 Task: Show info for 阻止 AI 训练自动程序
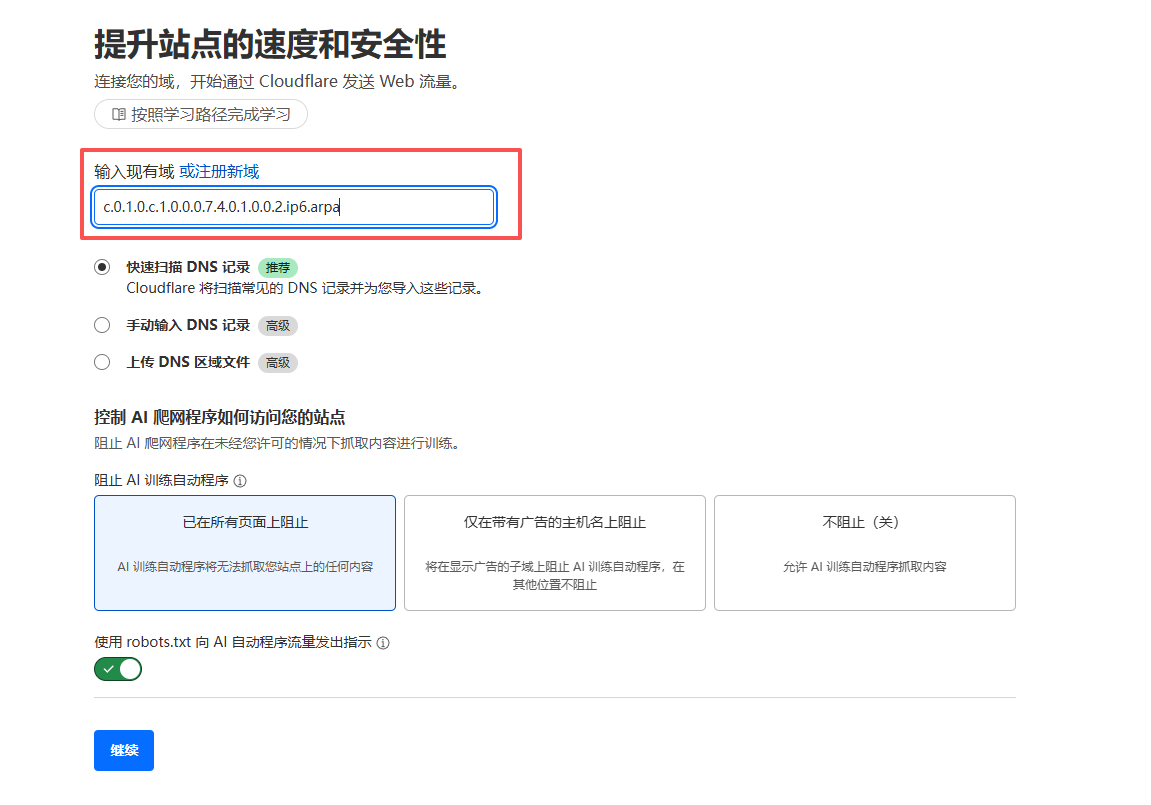(x=240, y=481)
